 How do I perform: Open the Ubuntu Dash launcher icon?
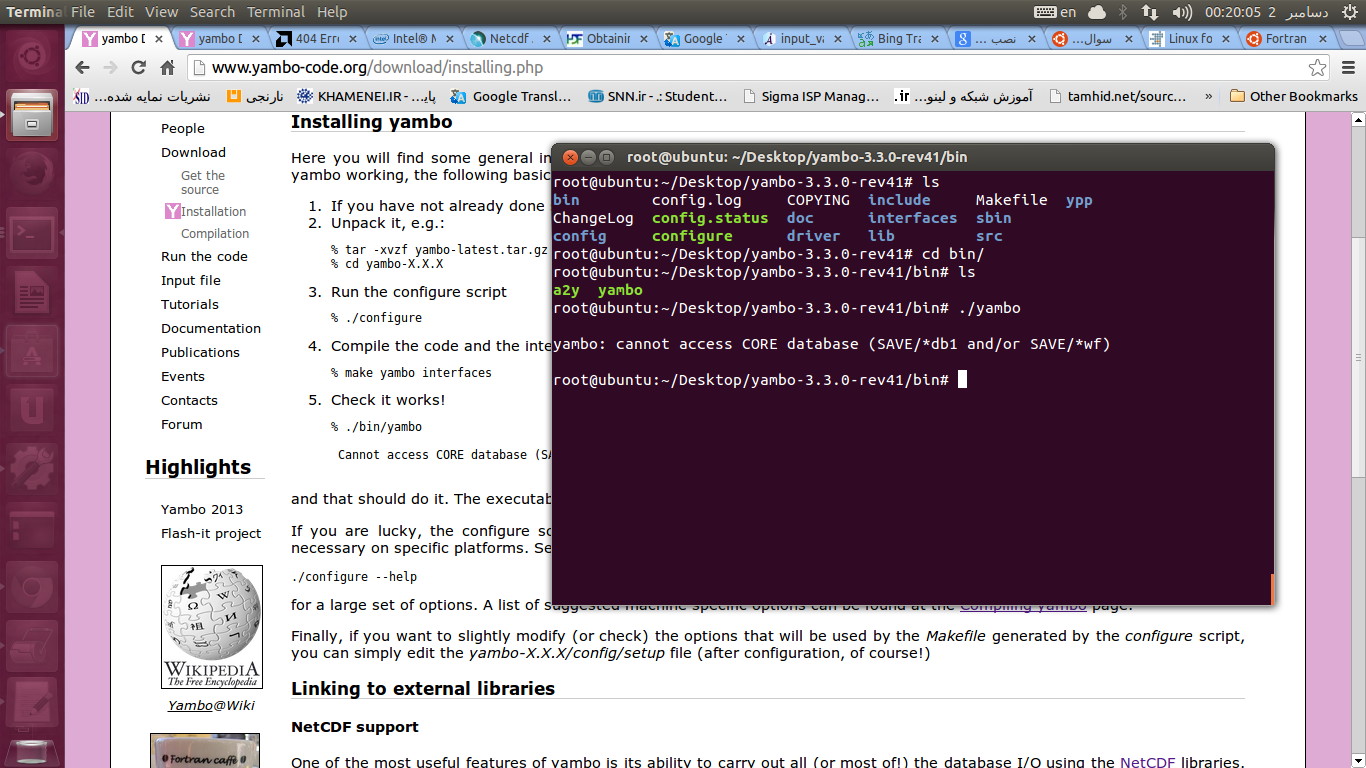[x=32, y=58]
